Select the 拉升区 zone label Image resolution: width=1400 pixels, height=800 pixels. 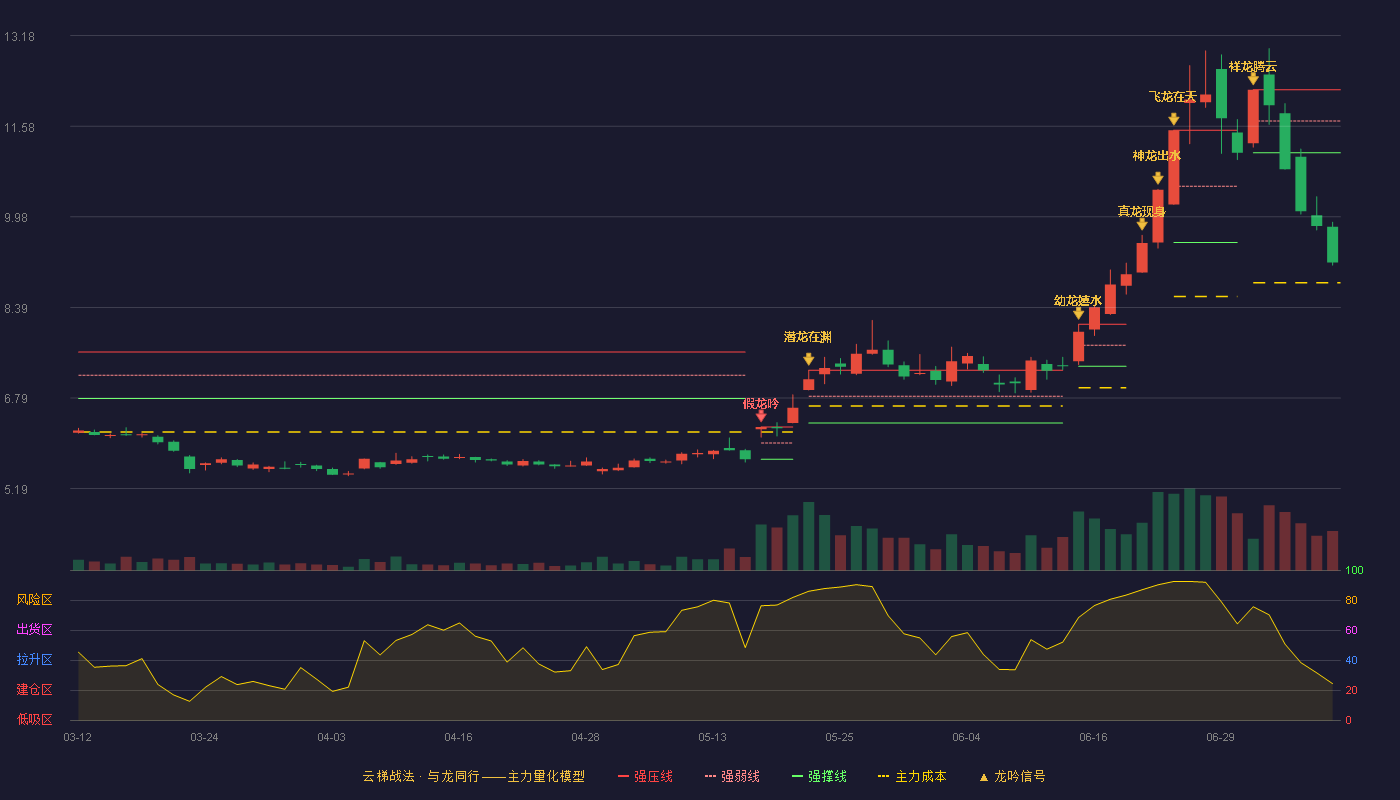click(x=35, y=660)
